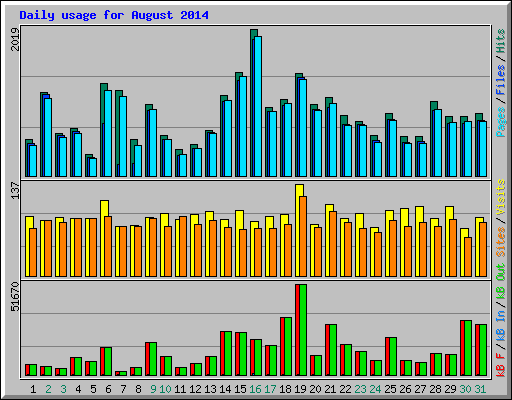Click day label 15 on the x-axis
The height and width of the screenshot is (400, 512).
click(x=240, y=389)
